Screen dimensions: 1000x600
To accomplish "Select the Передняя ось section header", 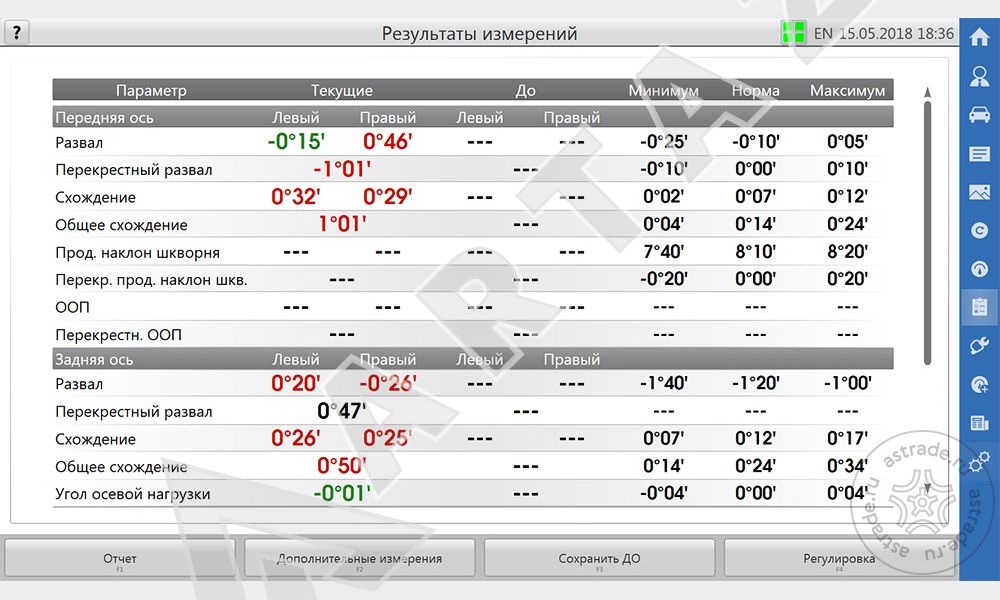I will (105, 117).
